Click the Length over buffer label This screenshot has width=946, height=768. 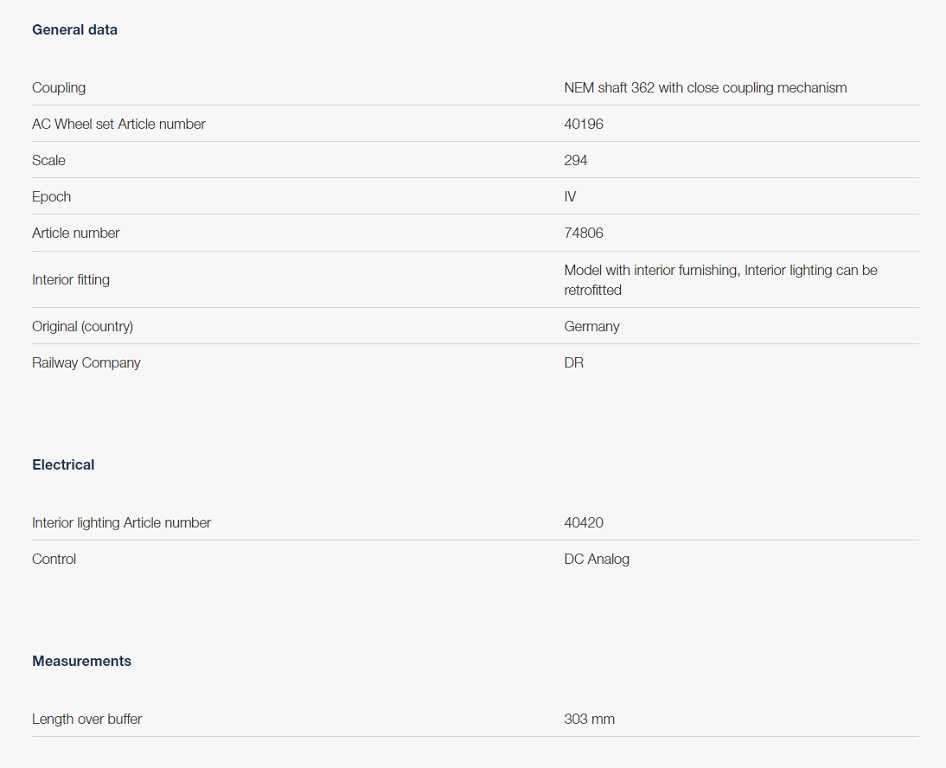click(x=87, y=719)
